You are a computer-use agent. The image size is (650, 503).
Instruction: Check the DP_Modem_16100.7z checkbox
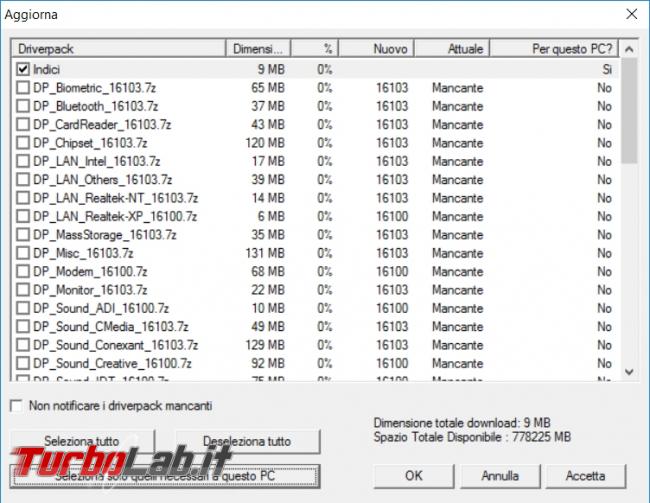23,271
